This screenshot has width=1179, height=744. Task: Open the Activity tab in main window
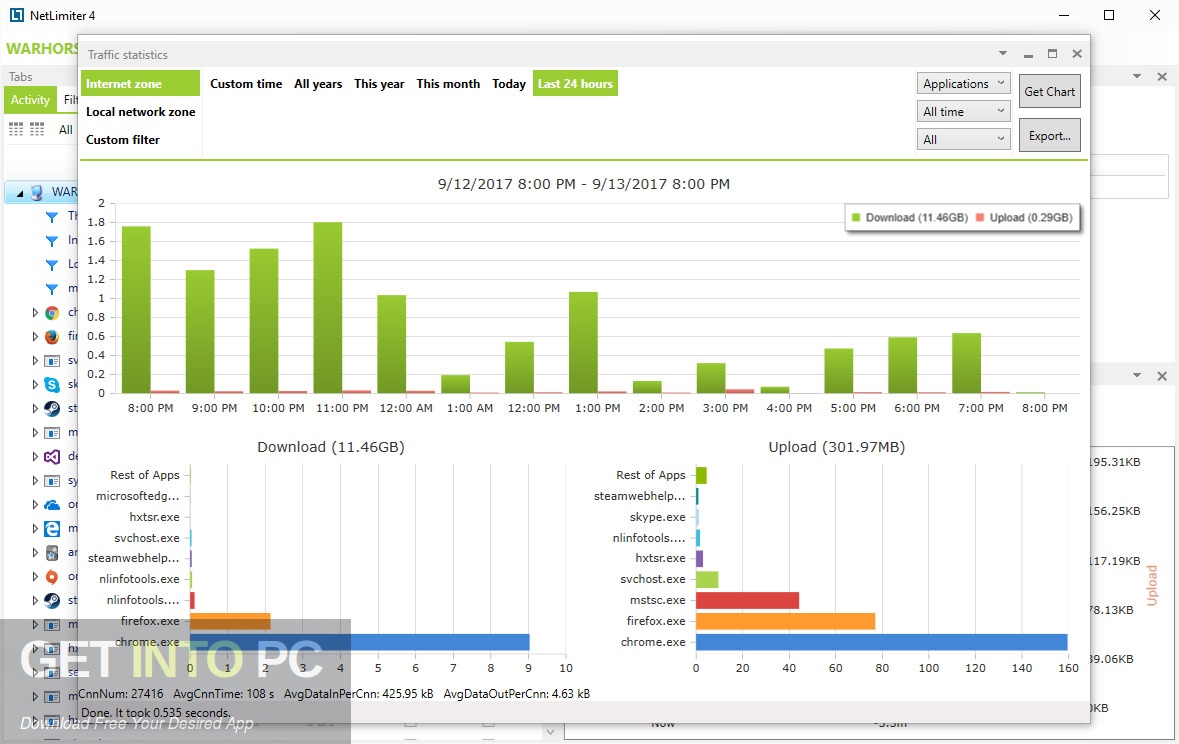tap(30, 99)
